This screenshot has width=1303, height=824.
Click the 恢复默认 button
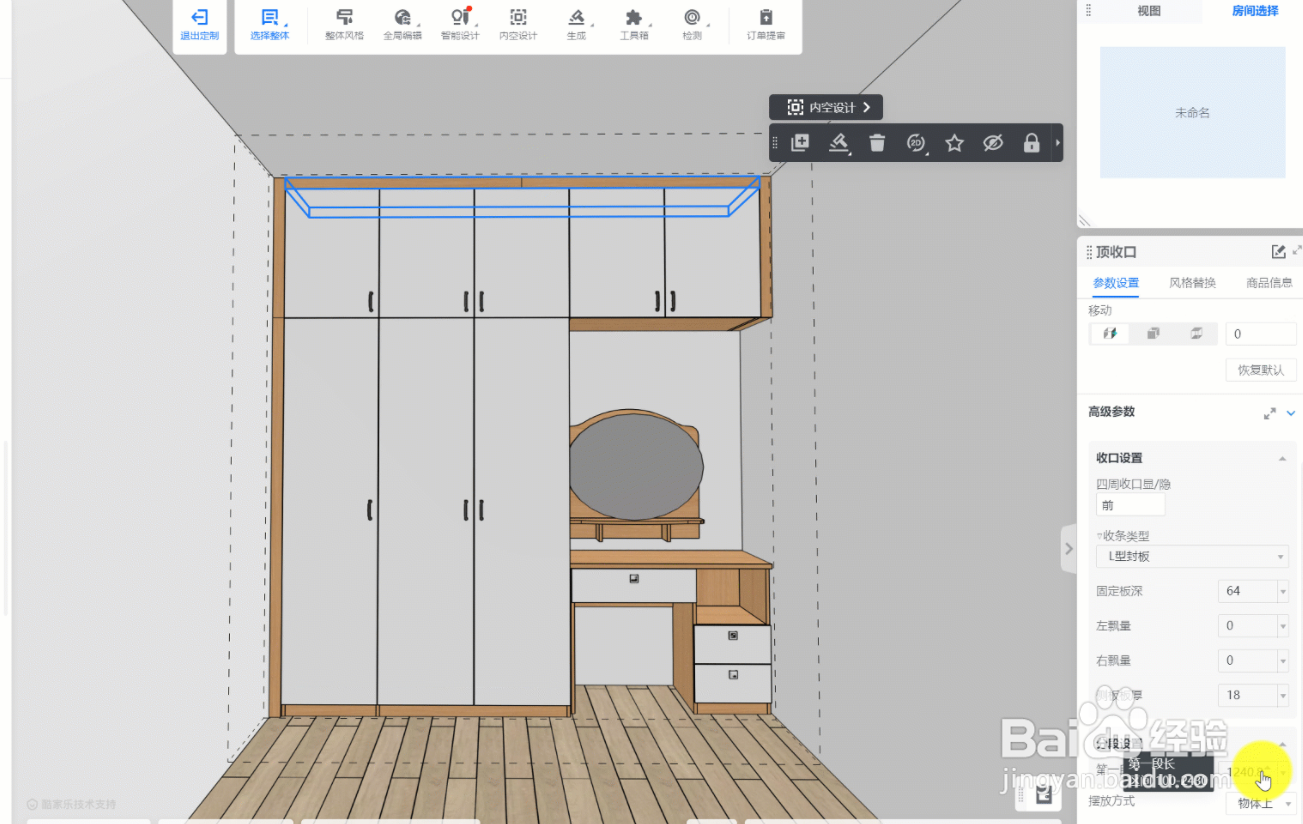1261,370
